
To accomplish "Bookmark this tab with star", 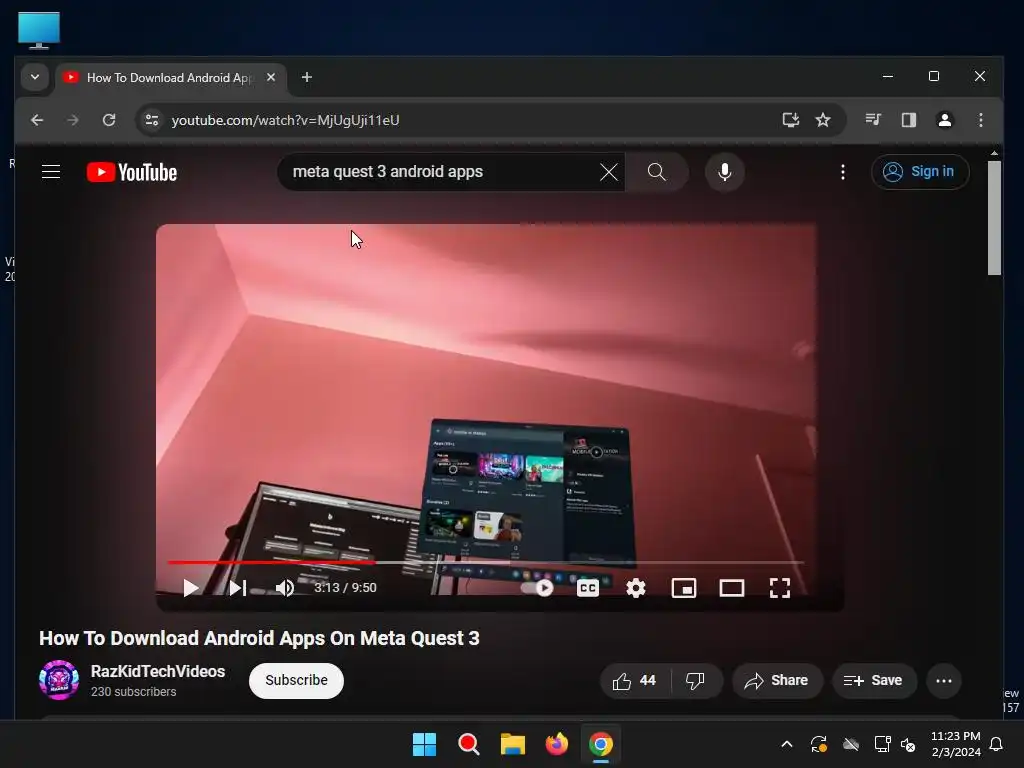I will tap(823, 120).
